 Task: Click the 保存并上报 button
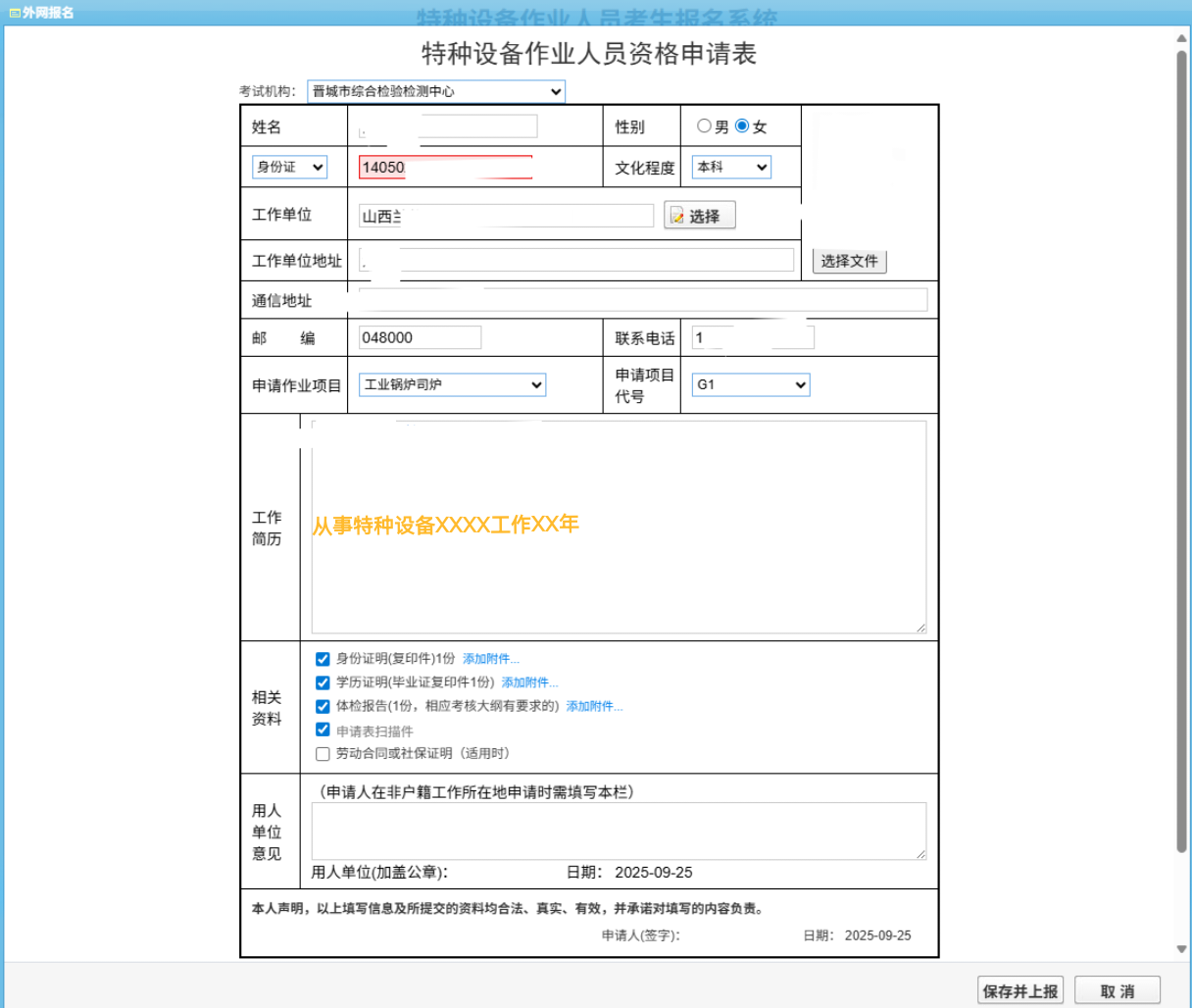click(x=1019, y=990)
